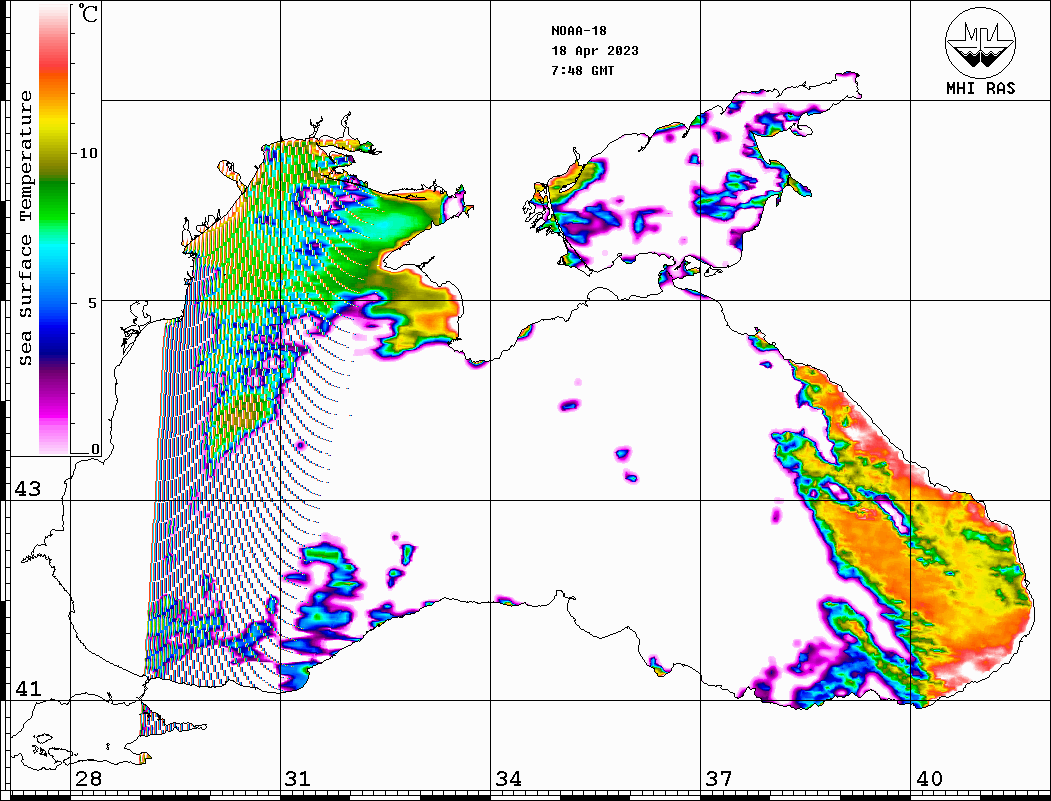This screenshot has width=1051, height=801.
Task: Click the longitude label '28'
Action: (88, 779)
